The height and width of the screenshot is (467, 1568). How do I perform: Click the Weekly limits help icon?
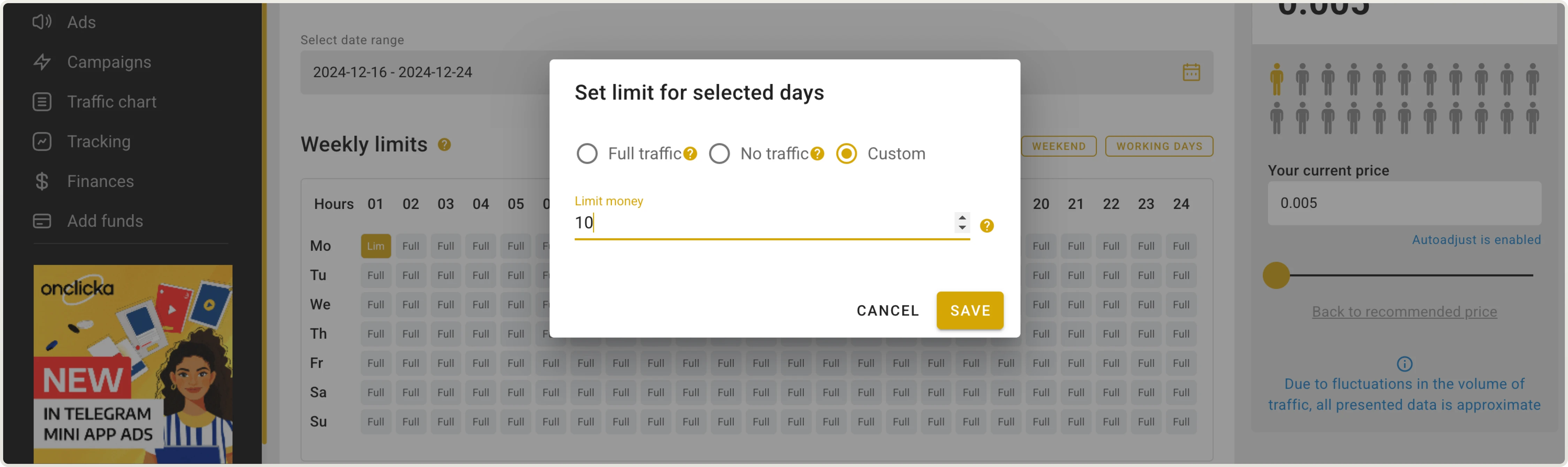444,145
